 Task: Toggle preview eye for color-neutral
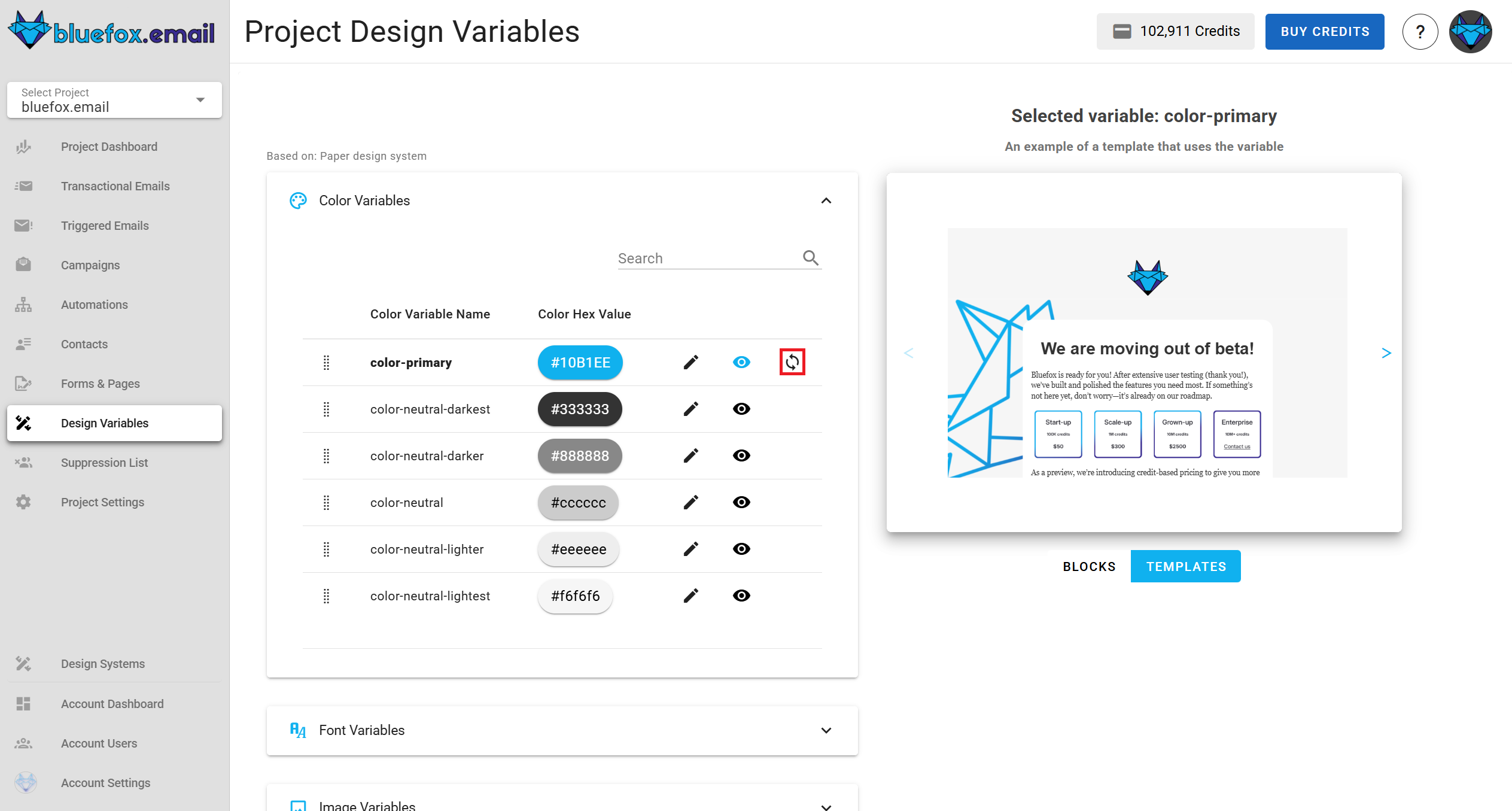click(x=741, y=502)
